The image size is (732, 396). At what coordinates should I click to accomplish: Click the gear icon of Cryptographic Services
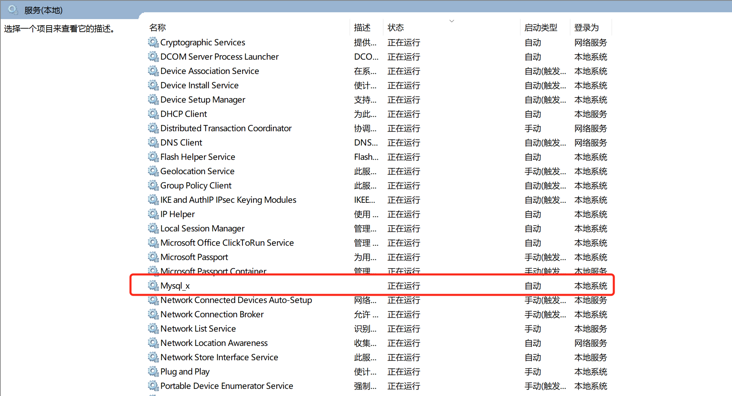[153, 42]
